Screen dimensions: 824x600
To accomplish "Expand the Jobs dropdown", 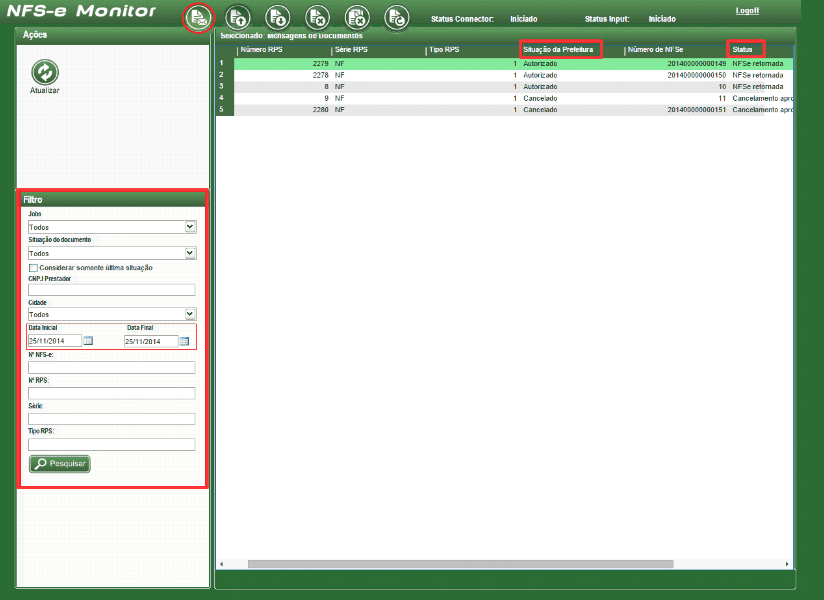I will click(x=190, y=227).
